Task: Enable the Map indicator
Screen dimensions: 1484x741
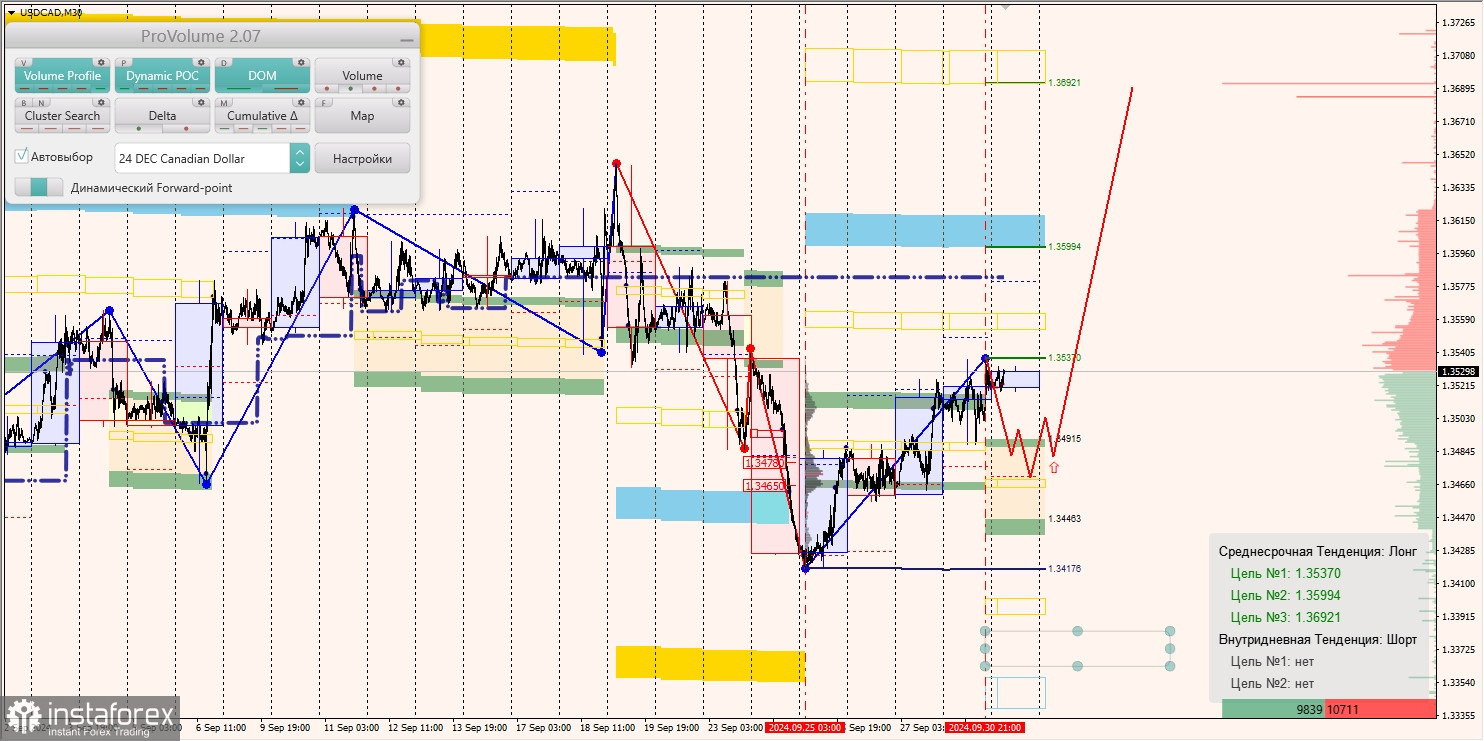Action: [362, 116]
